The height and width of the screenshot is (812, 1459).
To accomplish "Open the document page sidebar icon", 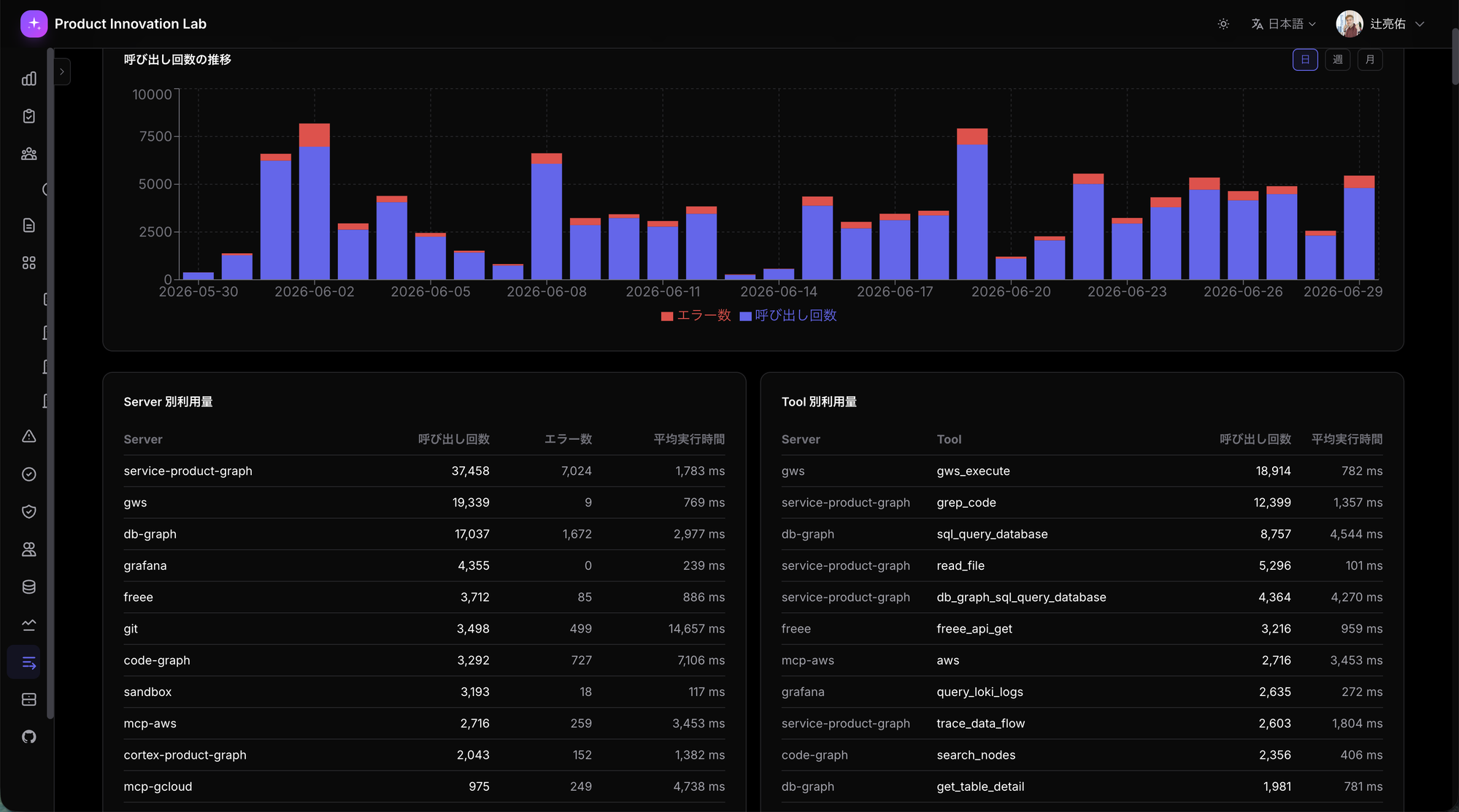I will 29,225.
